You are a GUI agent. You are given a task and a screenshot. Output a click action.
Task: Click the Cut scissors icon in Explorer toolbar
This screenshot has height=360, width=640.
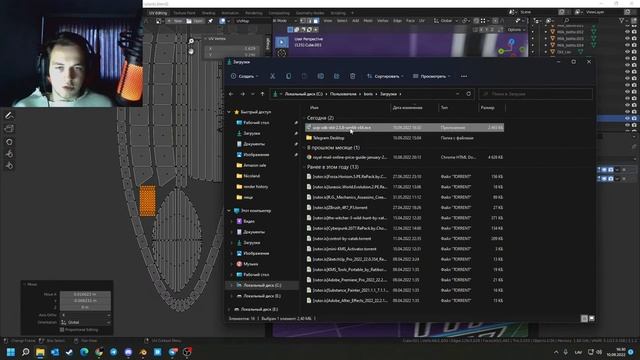click(x=272, y=76)
